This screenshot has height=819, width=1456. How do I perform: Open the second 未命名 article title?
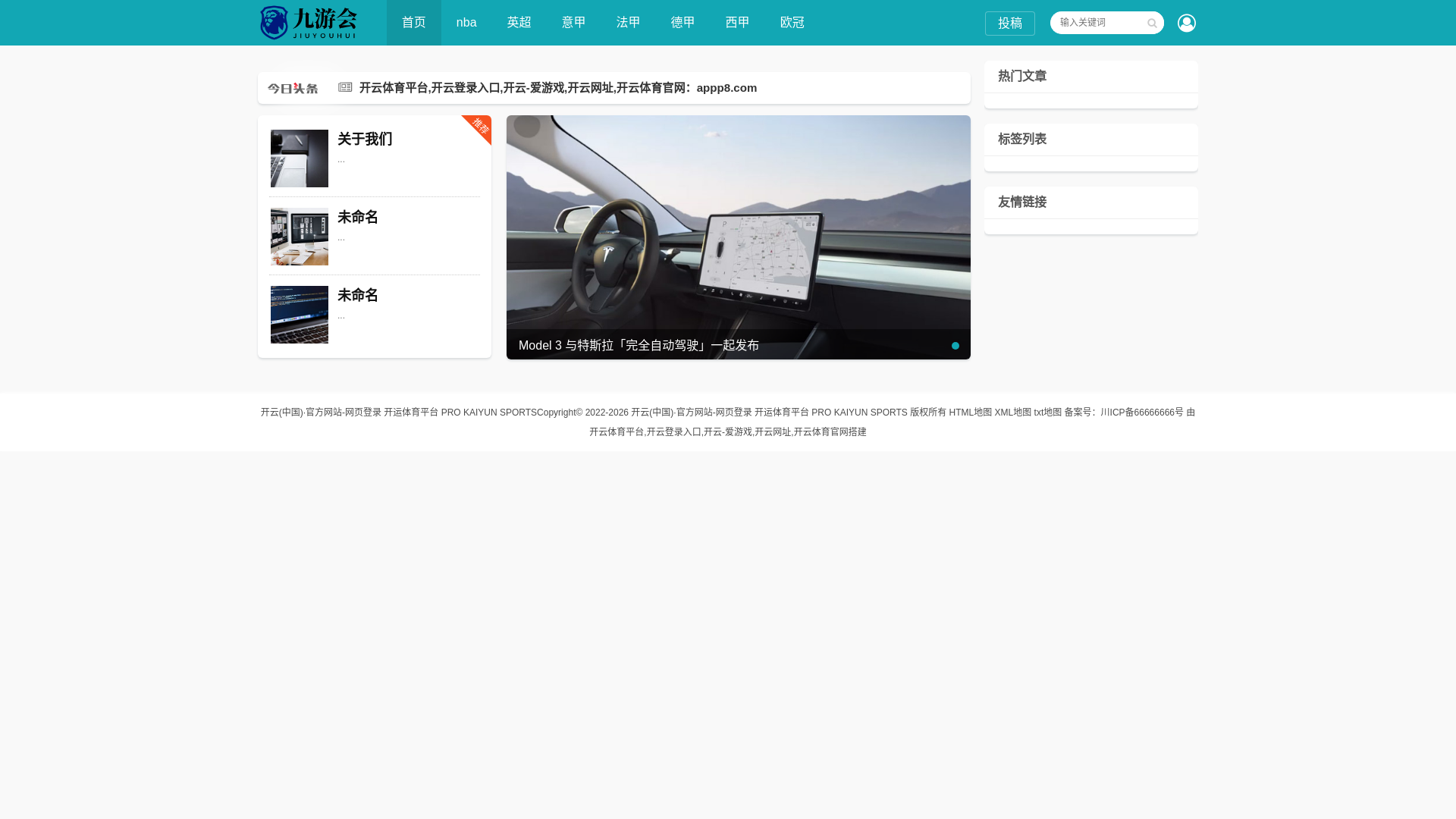[358, 295]
